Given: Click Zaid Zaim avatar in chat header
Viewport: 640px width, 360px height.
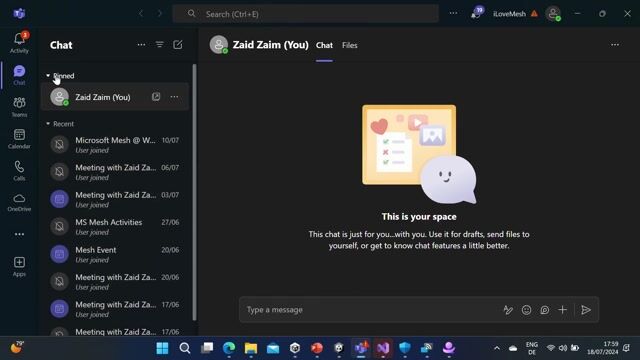Looking at the screenshot, I should click(x=219, y=44).
